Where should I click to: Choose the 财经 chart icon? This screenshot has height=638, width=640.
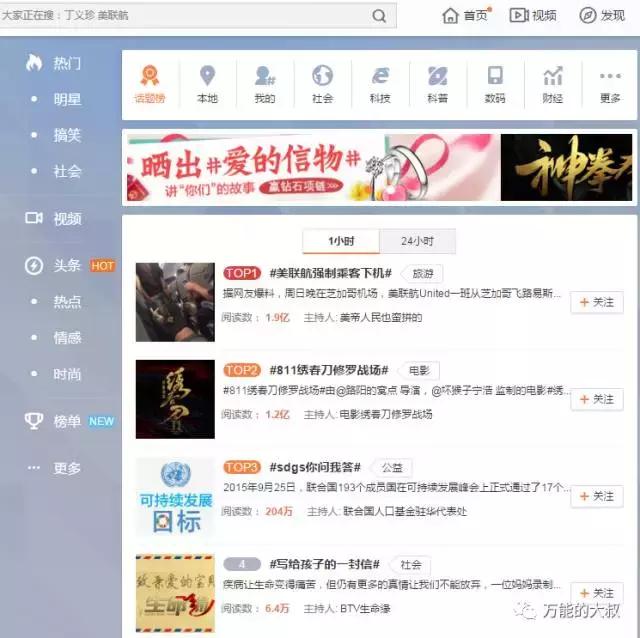[553, 76]
